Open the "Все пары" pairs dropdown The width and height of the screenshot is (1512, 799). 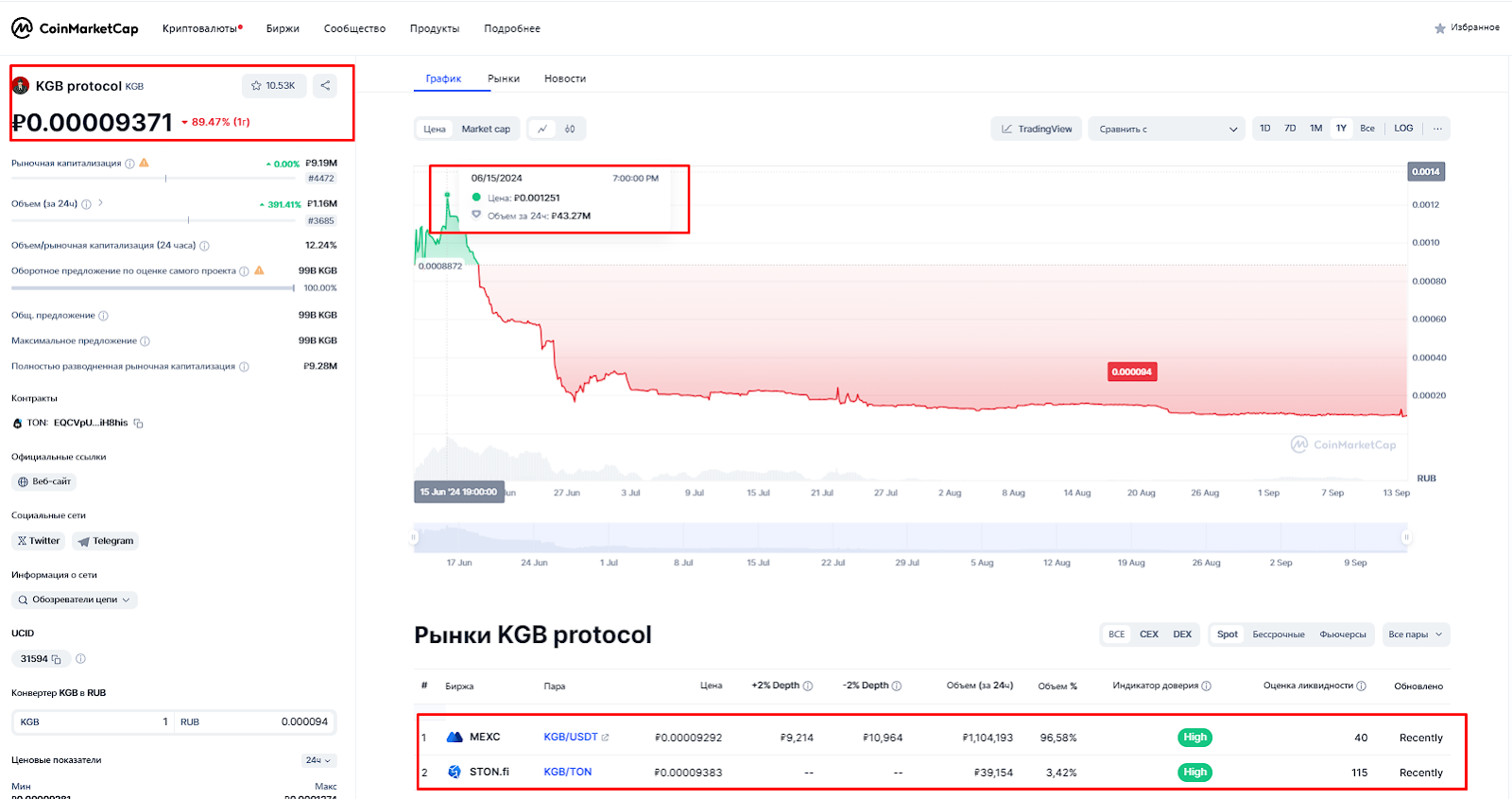pos(1415,634)
